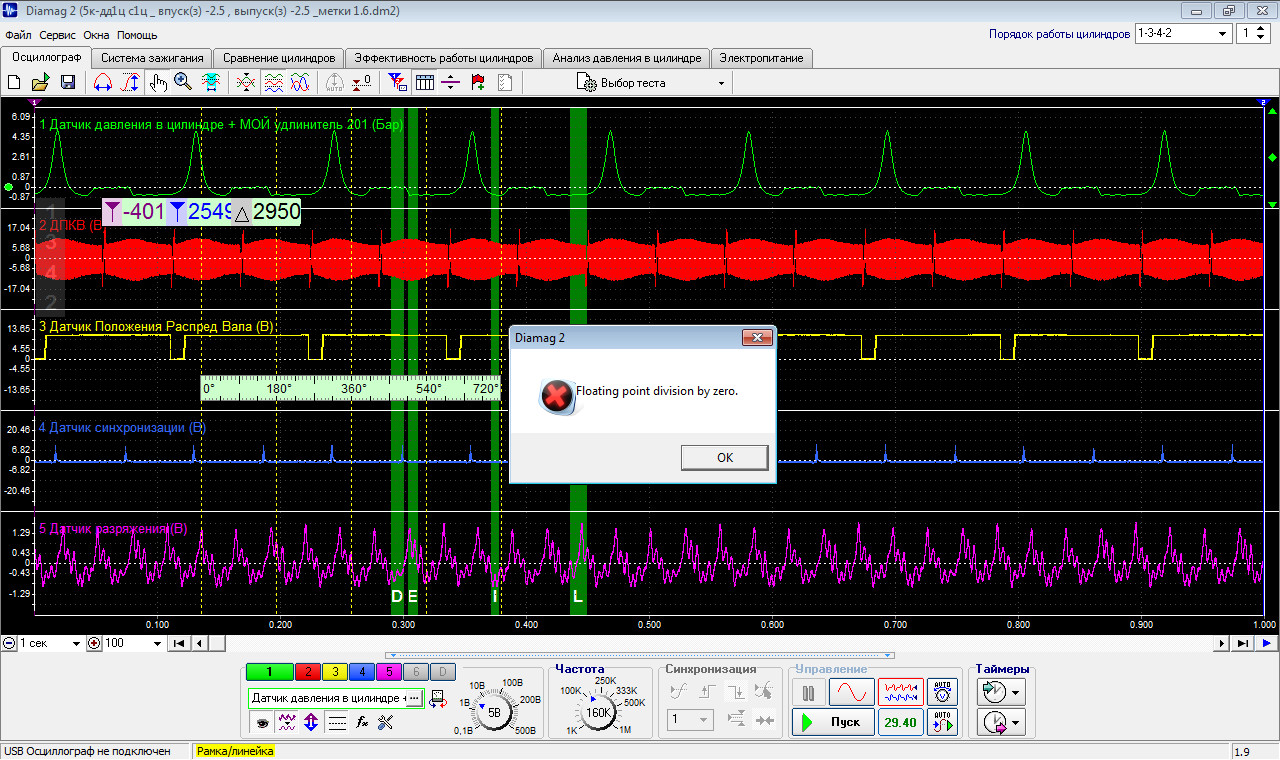The image size is (1280, 760).
Task: Open the Файл menu
Action: click(18, 35)
